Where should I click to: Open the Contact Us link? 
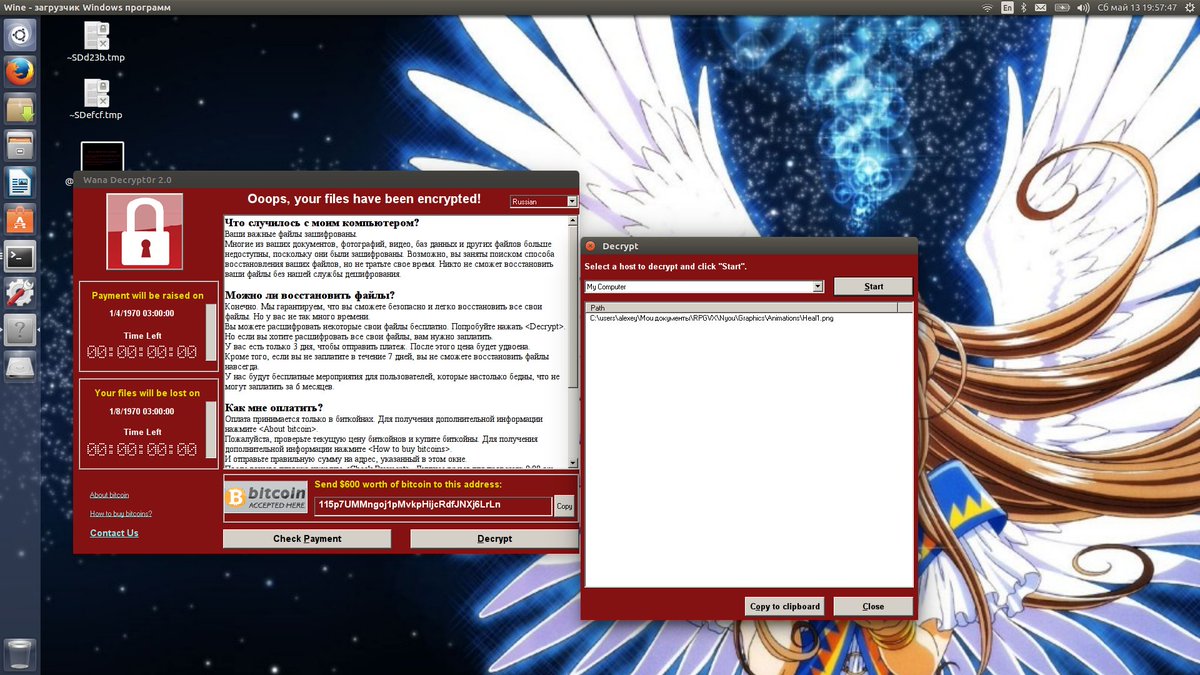pos(114,533)
